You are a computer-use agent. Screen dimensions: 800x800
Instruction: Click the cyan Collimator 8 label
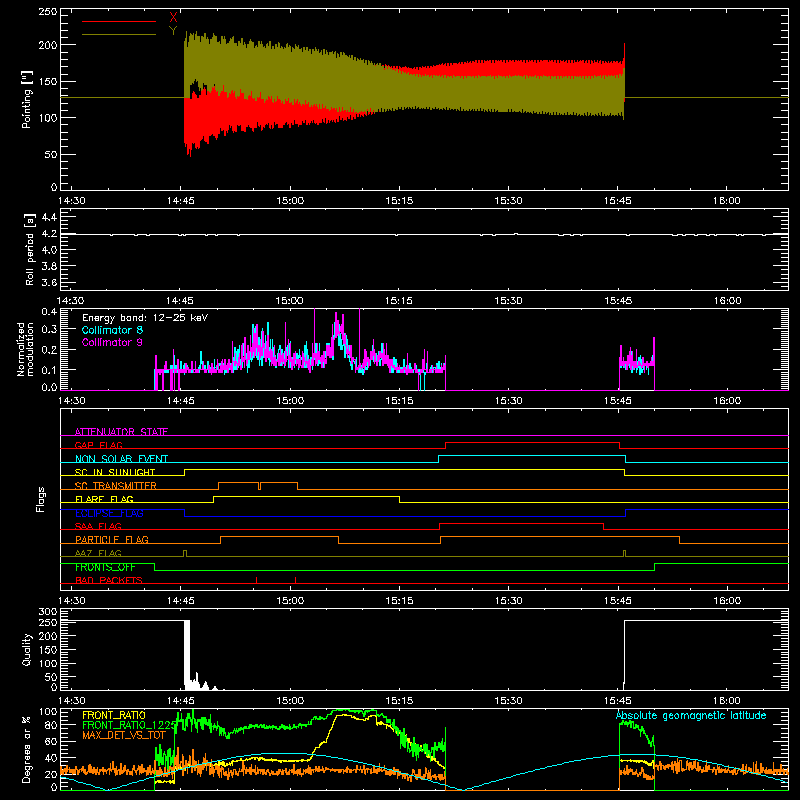tap(112, 330)
